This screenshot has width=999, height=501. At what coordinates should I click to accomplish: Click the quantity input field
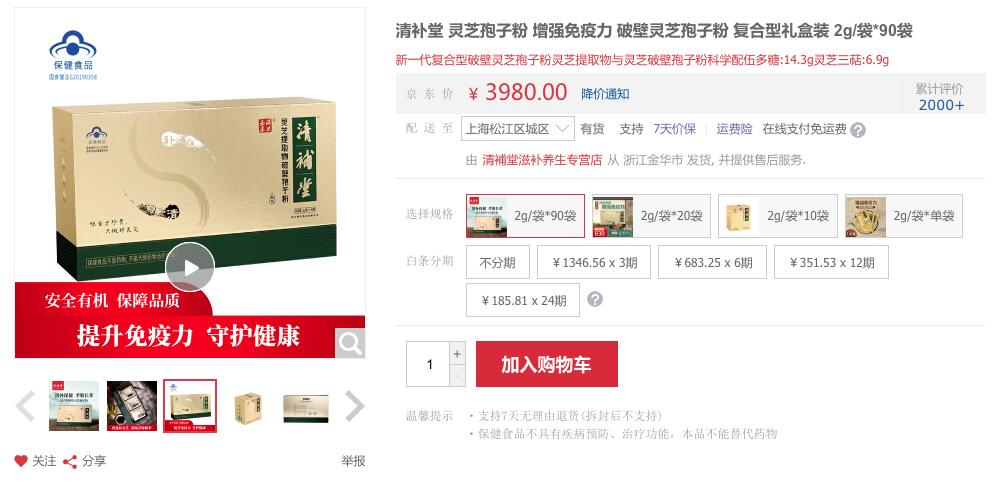[x=429, y=364]
